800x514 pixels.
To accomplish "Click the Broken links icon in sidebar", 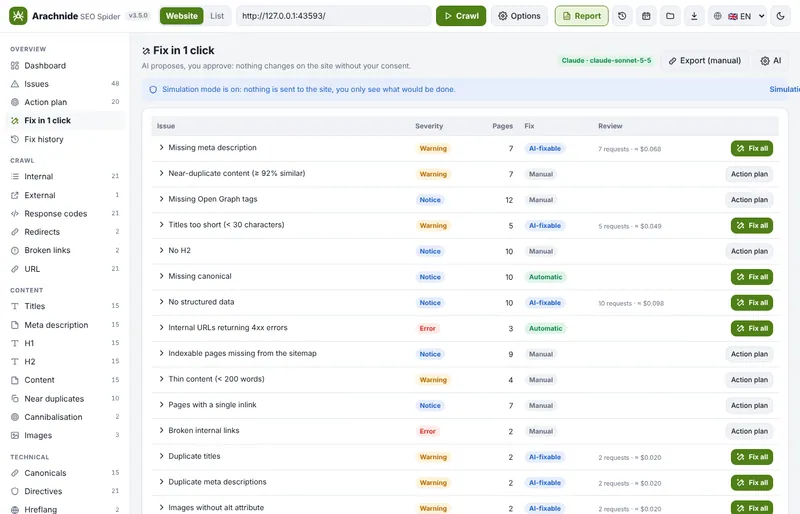I will pos(15,250).
